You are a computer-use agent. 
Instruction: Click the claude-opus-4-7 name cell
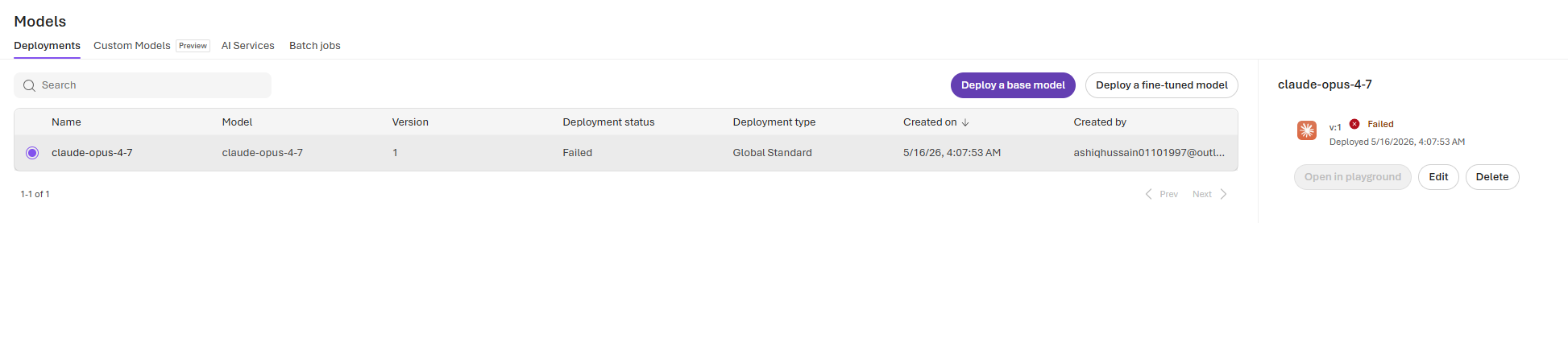pyautogui.click(x=92, y=153)
